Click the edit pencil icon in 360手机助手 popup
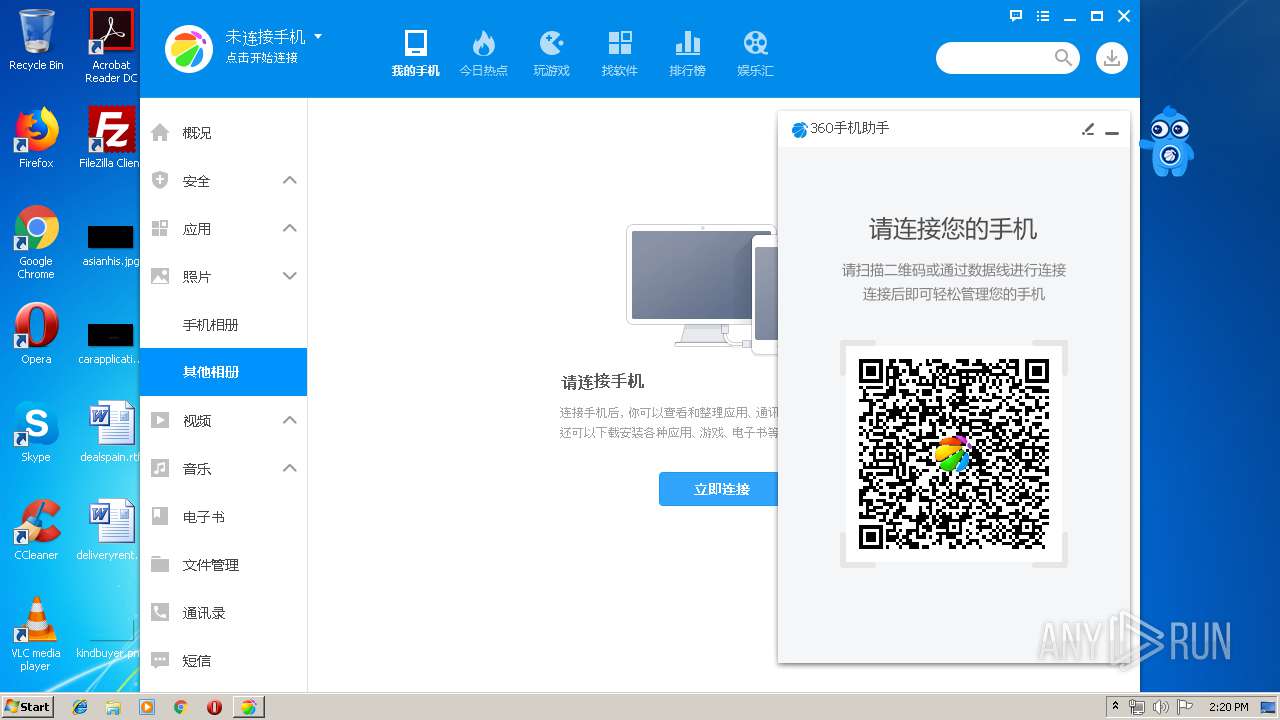This screenshot has height=720, width=1280. (x=1088, y=129)
